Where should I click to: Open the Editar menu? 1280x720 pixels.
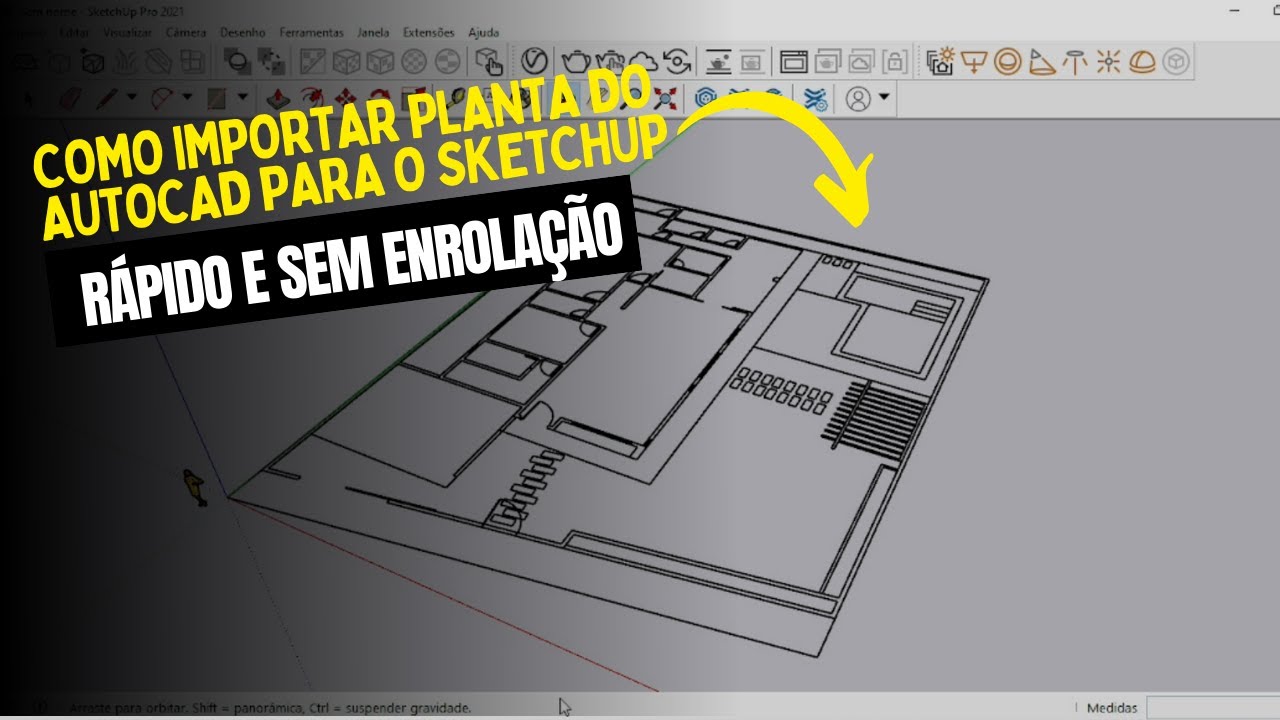pyautogui.click(x=74, y=33)
